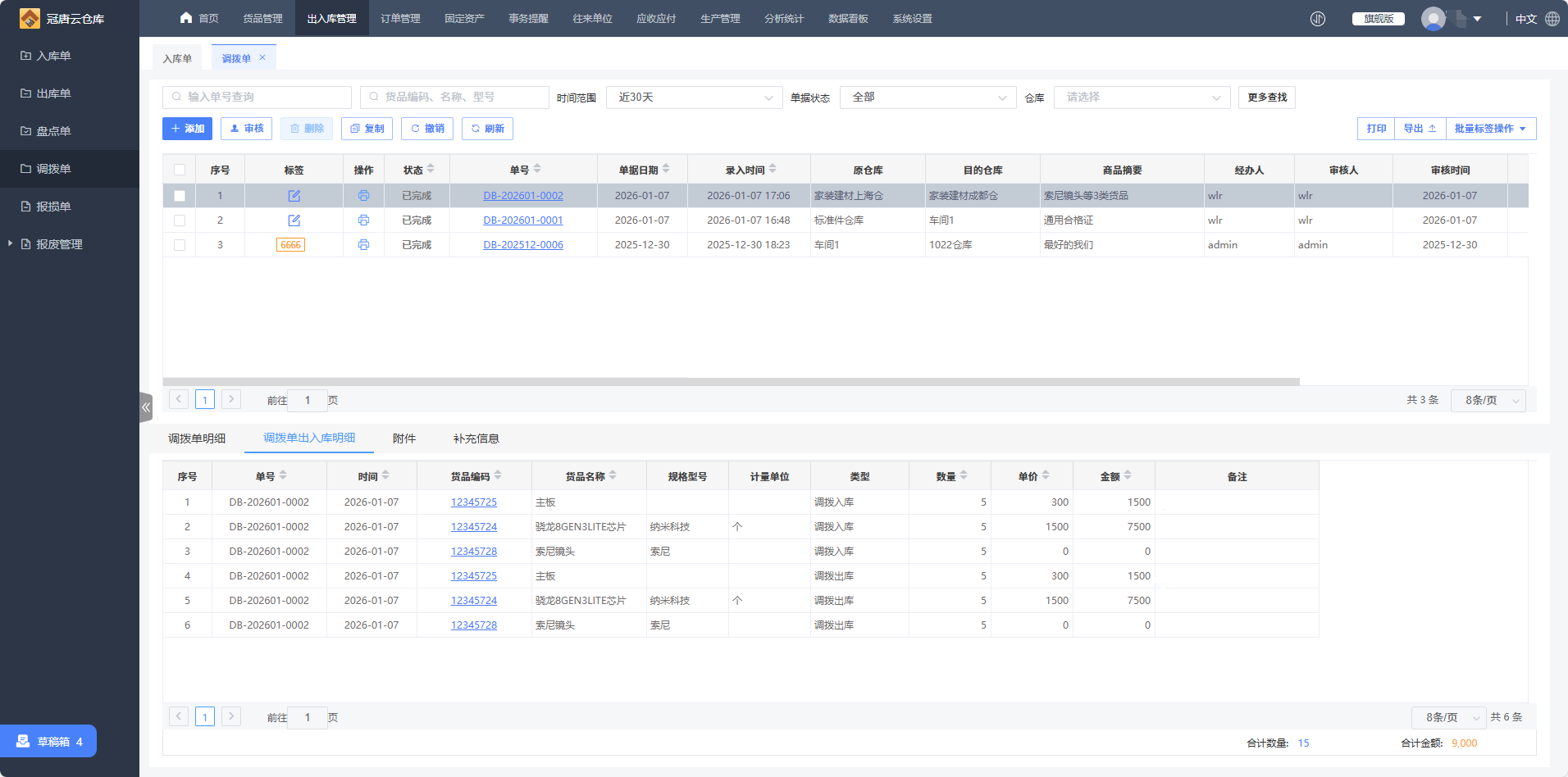1568x777 pixels.
Task: Check the checkbox for row 2
Action: pyautogui.click(x=180, y=220)
